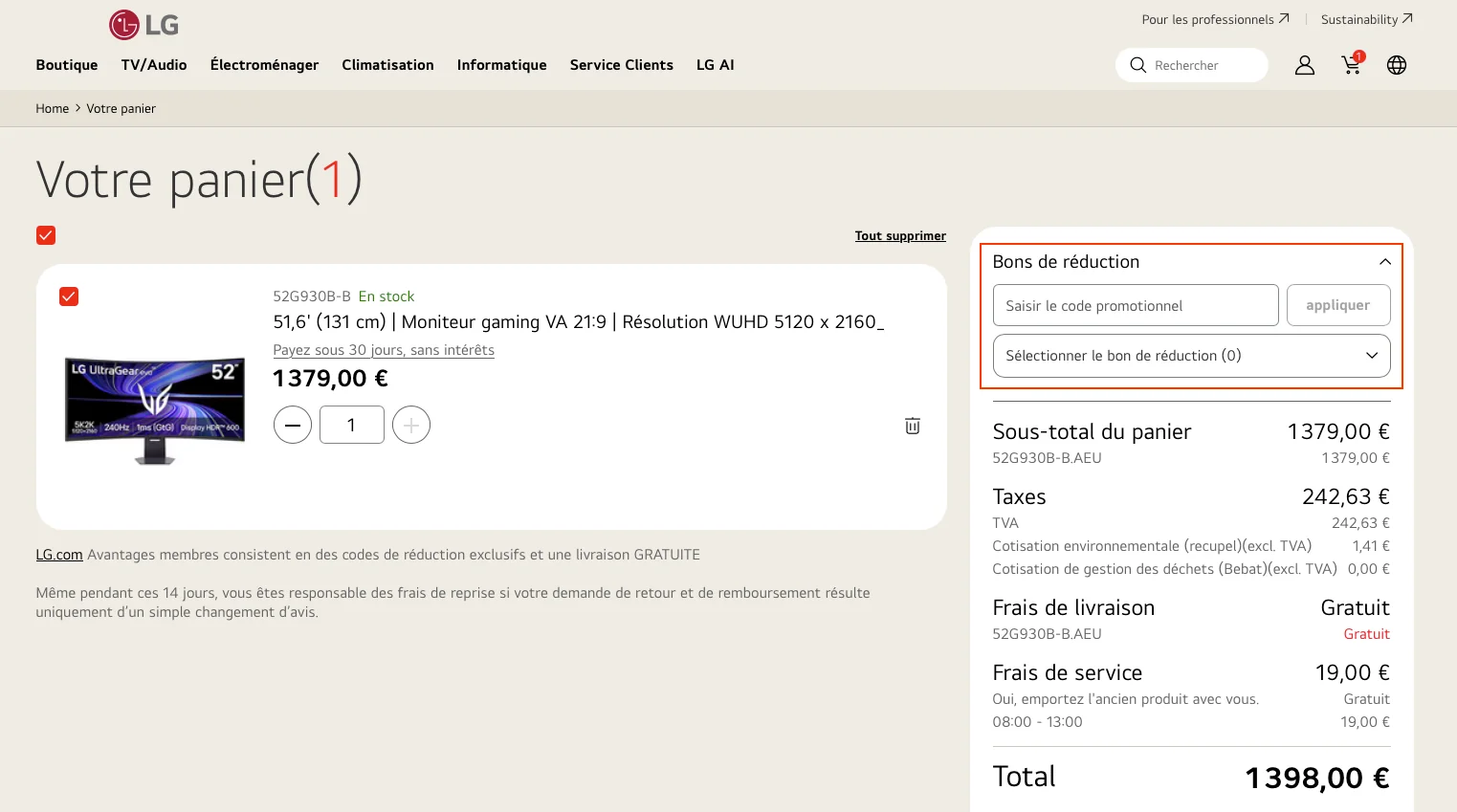The height and width of the screenshot is (812, 1457).
Task: Open the Climatisation menu
Action: [x=387, y=65]
